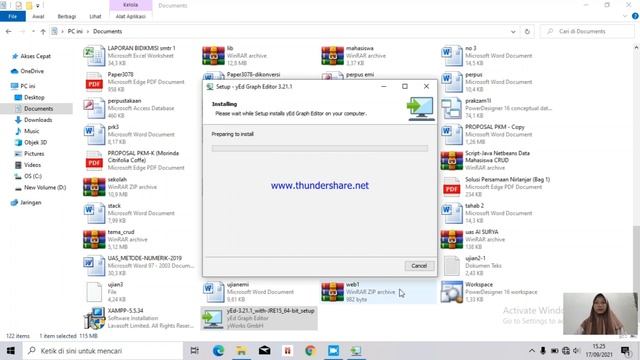The width and height of the screenshot is (640, 360).
Task: Cancel the yEd Graph Editor installation
Action: click(419, 266)
